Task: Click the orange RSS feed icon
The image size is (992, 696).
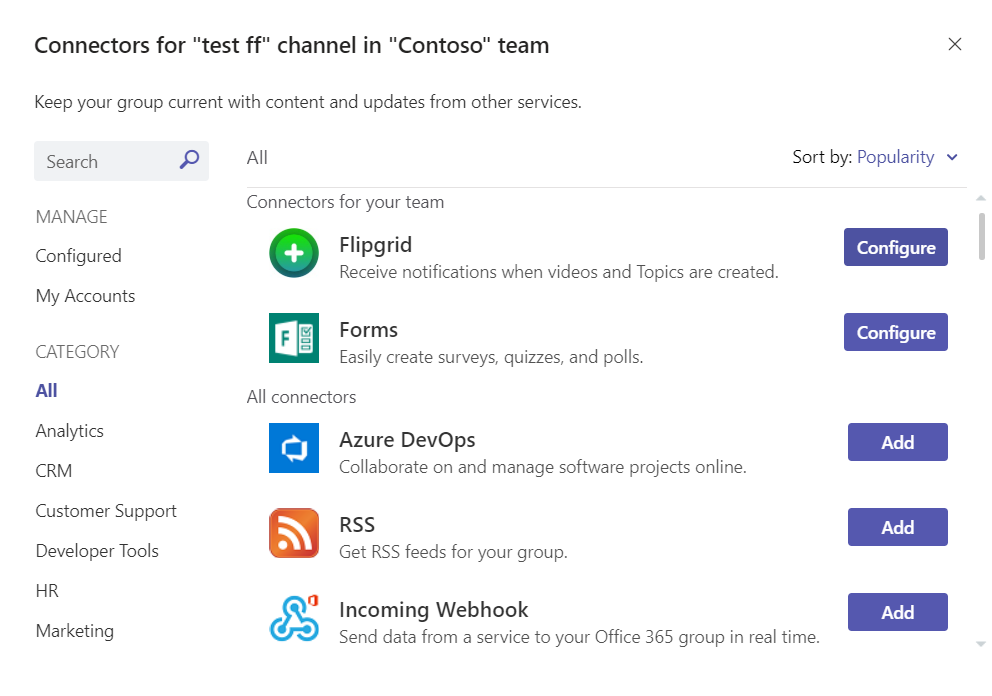Action: (x=294, y=533)
